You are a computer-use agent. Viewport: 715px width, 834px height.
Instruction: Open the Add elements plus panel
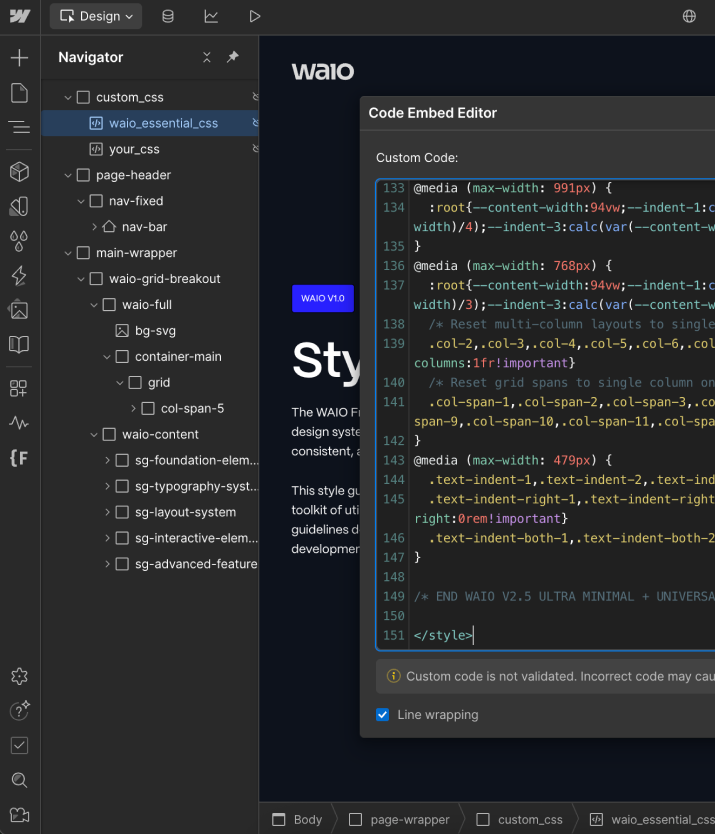[x=19, y=58]
